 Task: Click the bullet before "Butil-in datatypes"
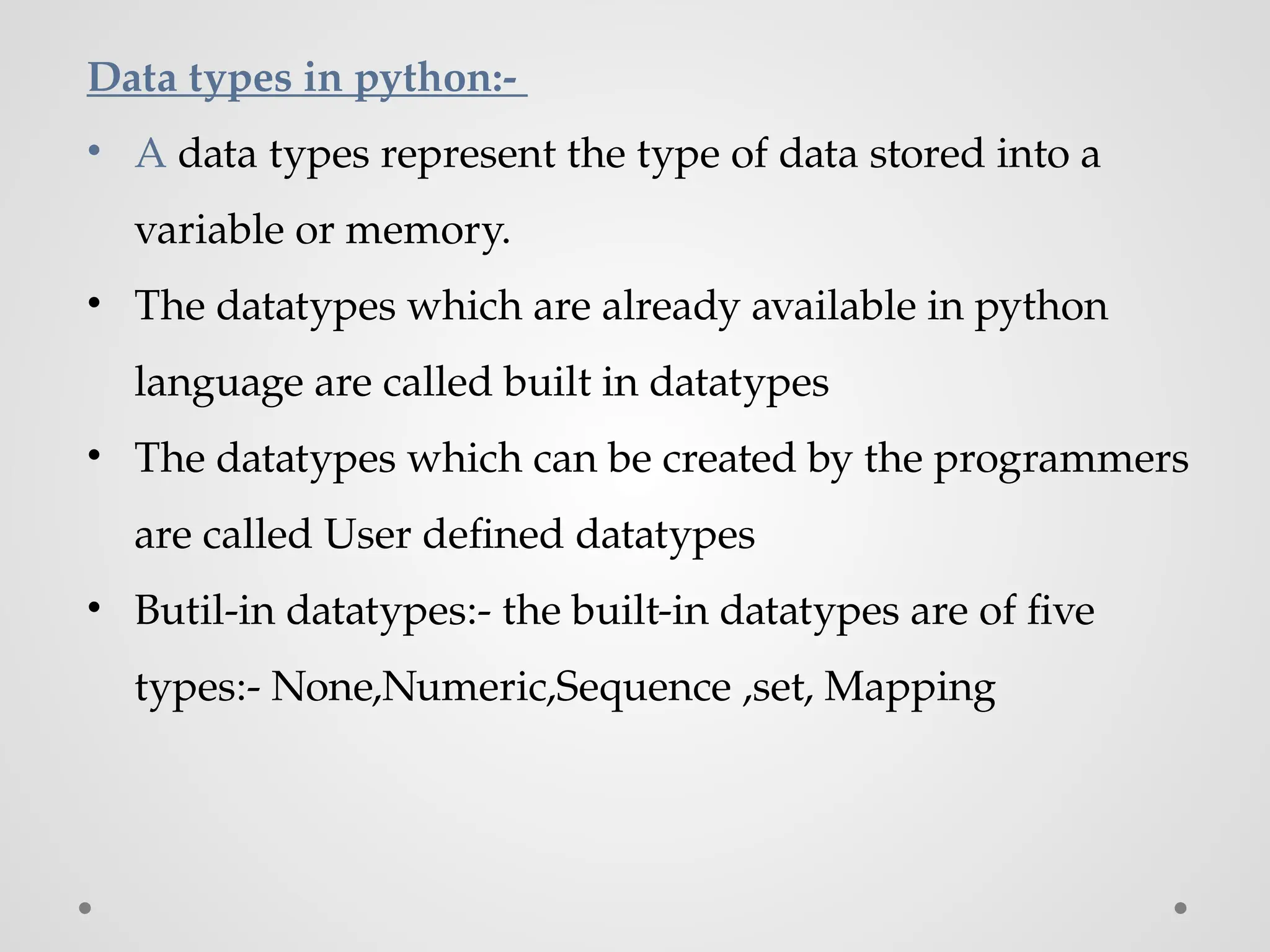(94, 608)
